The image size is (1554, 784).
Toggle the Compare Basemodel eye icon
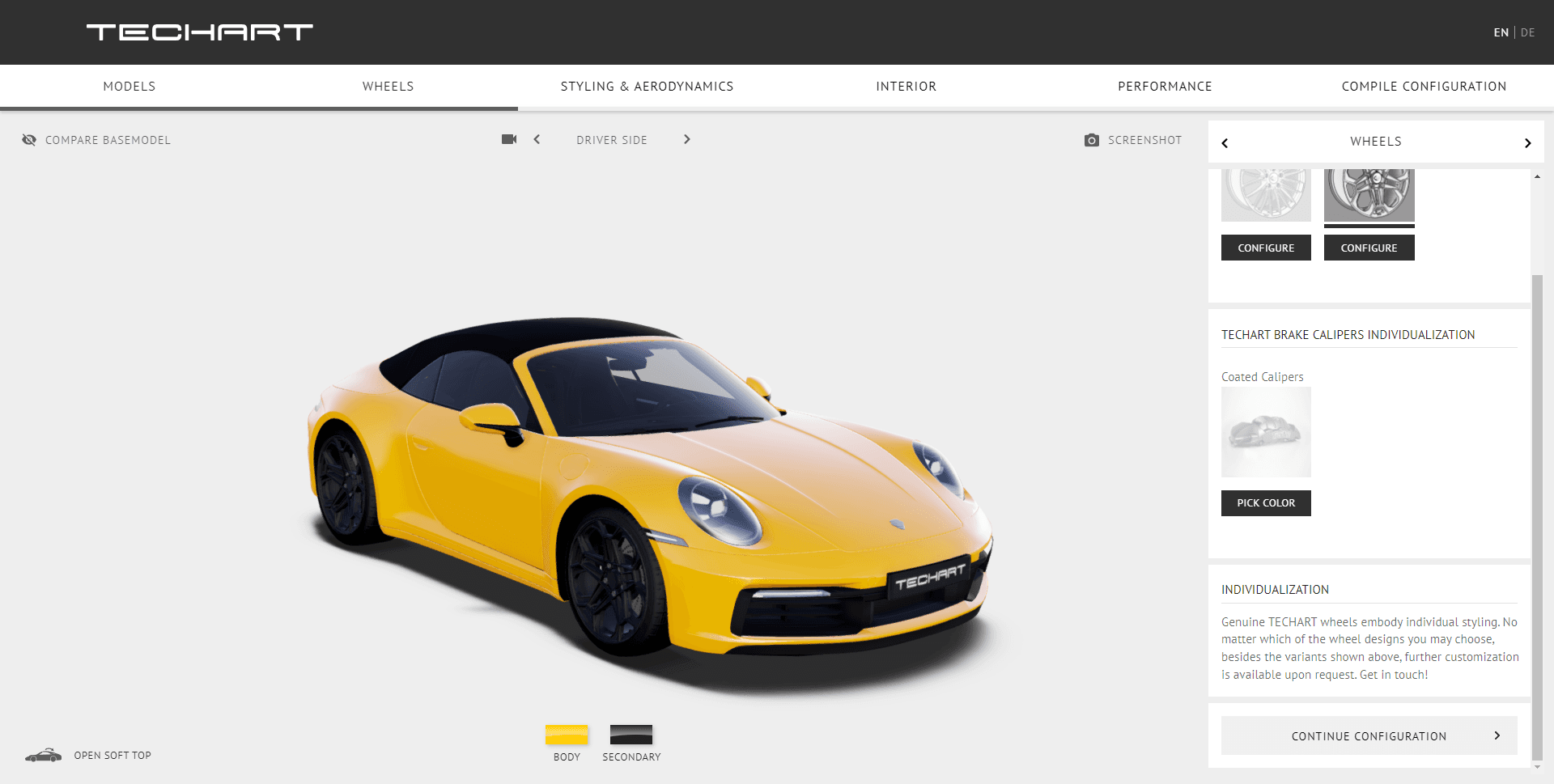tap(29, 139)
